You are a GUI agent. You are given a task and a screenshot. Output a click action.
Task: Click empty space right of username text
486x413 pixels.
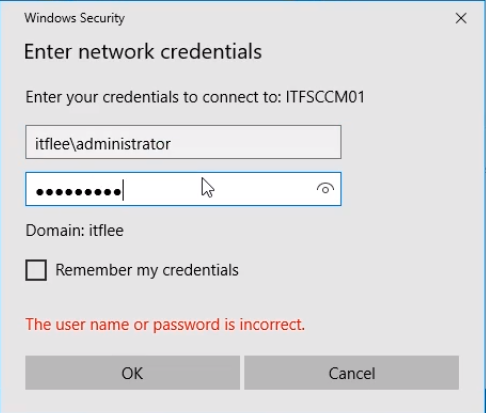pos(257,143)
